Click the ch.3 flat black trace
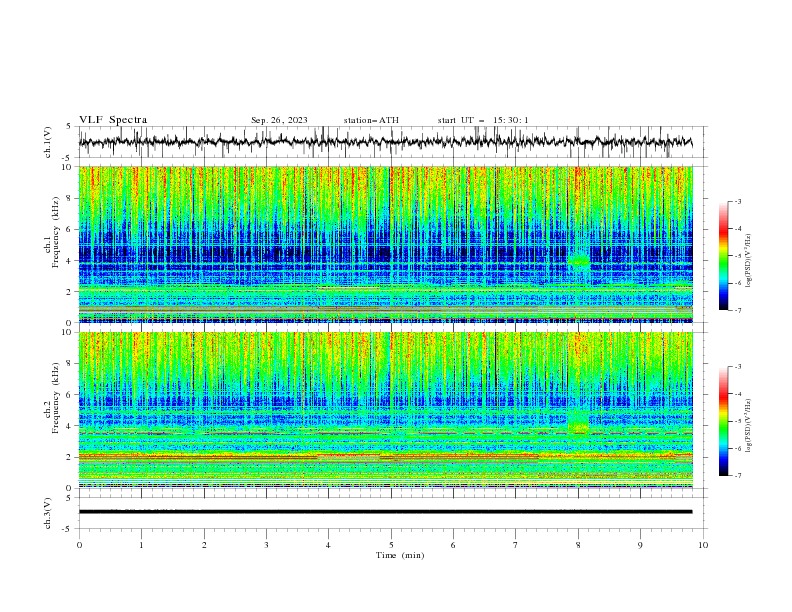The height and width of the screenshot is (612, 792). (x=385, y=512)
